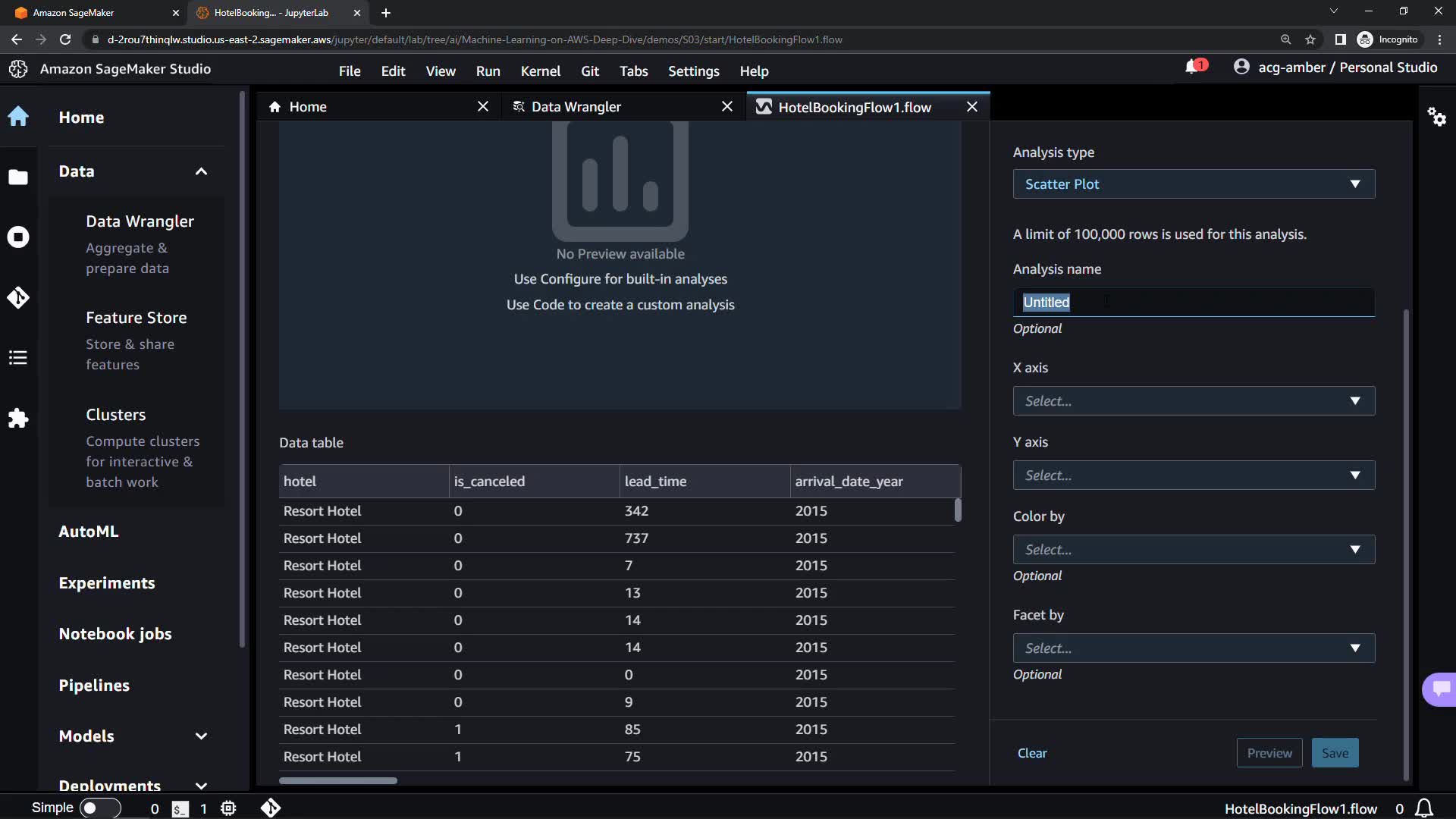This screenshot has height=819, width=1456.
Task: Open the X axis dropdown
Action: [x=1193, y=401]
